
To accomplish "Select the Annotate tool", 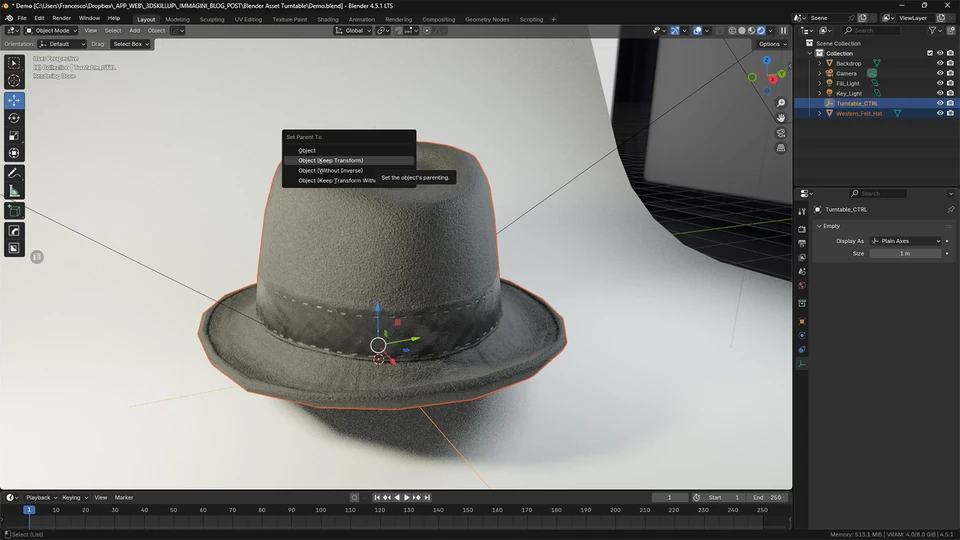I will click(14, 174).
